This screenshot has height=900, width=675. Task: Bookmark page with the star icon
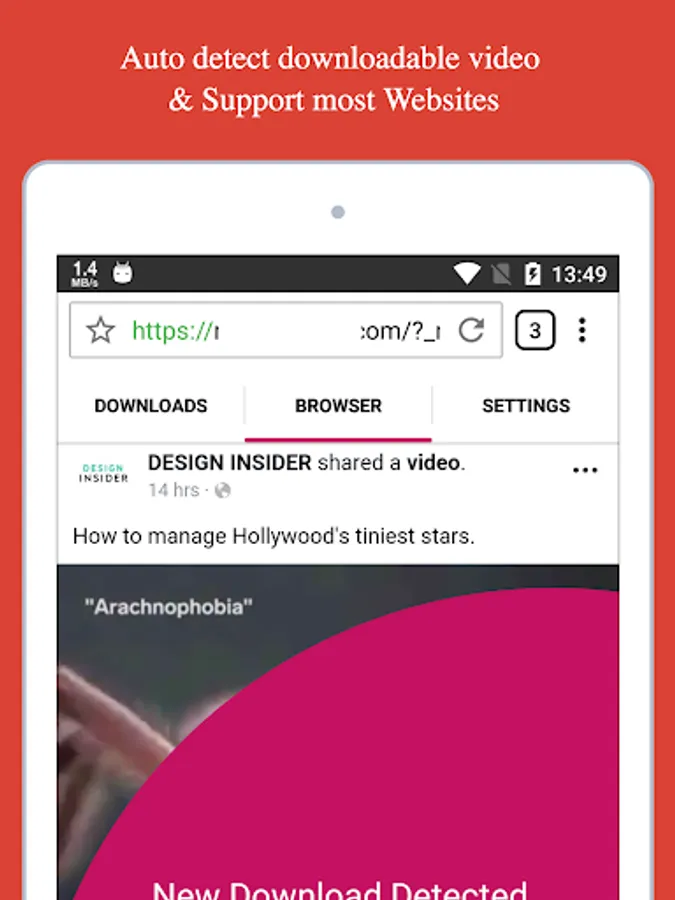pos(100,331)
